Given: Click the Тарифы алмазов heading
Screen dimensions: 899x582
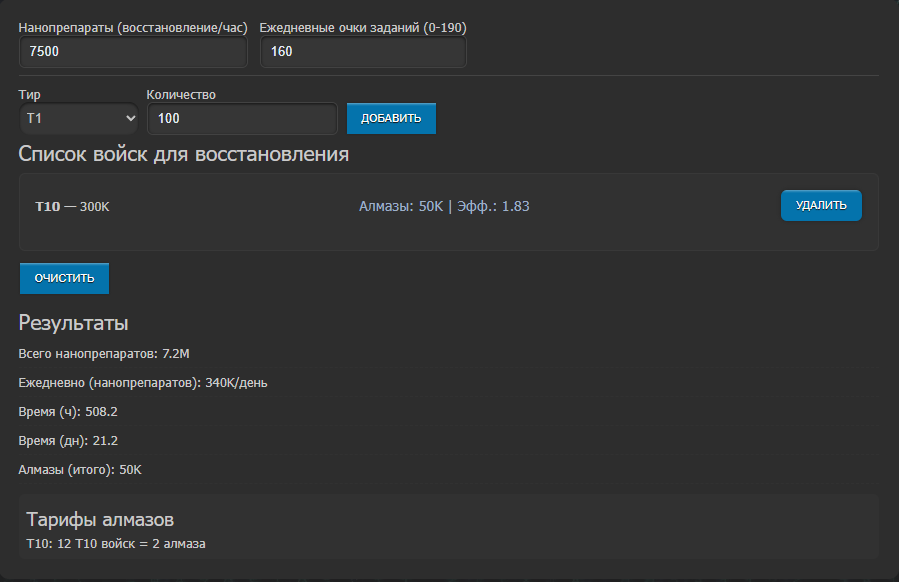Looking at the screenshot, I should [x=100, y=520].
